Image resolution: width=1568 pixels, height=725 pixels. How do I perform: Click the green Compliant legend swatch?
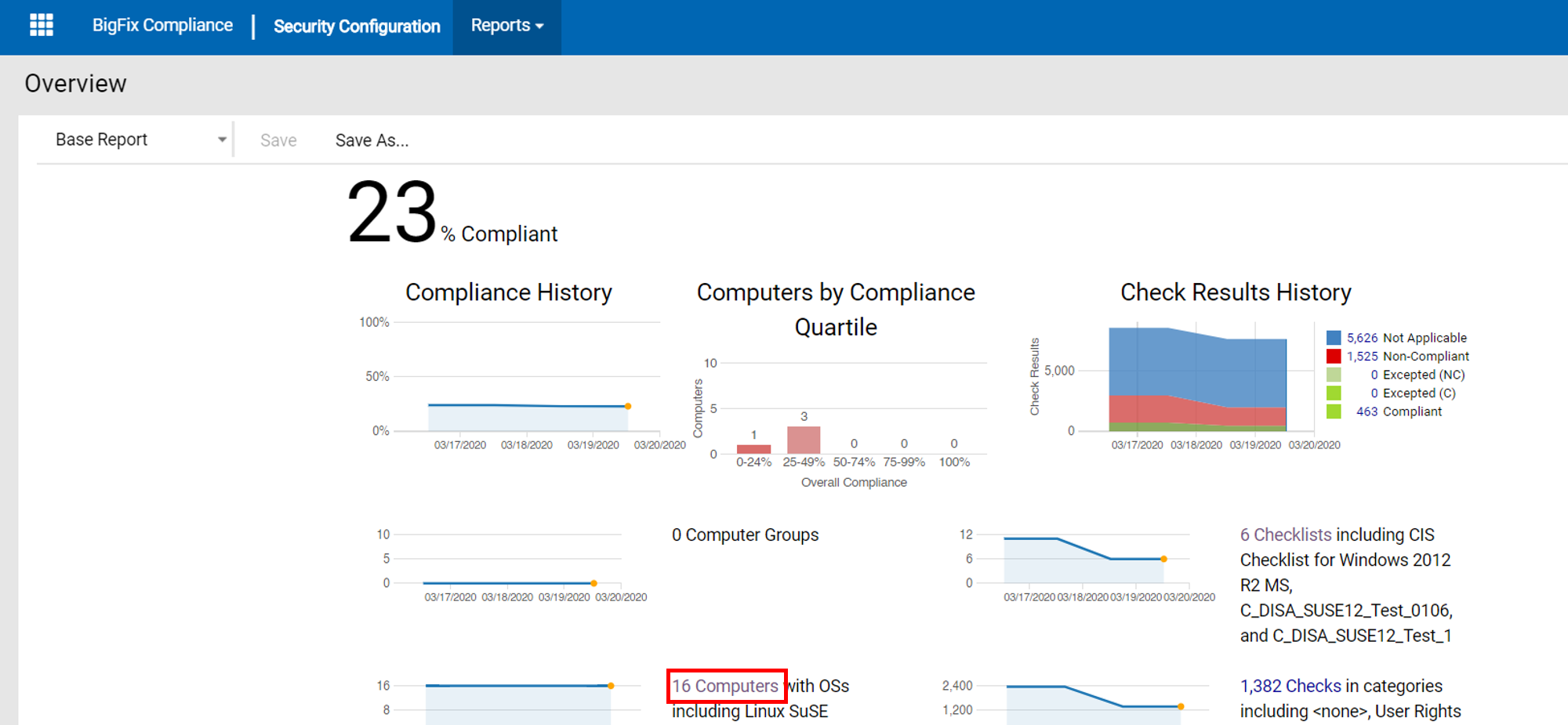[x=1333, y=411]
